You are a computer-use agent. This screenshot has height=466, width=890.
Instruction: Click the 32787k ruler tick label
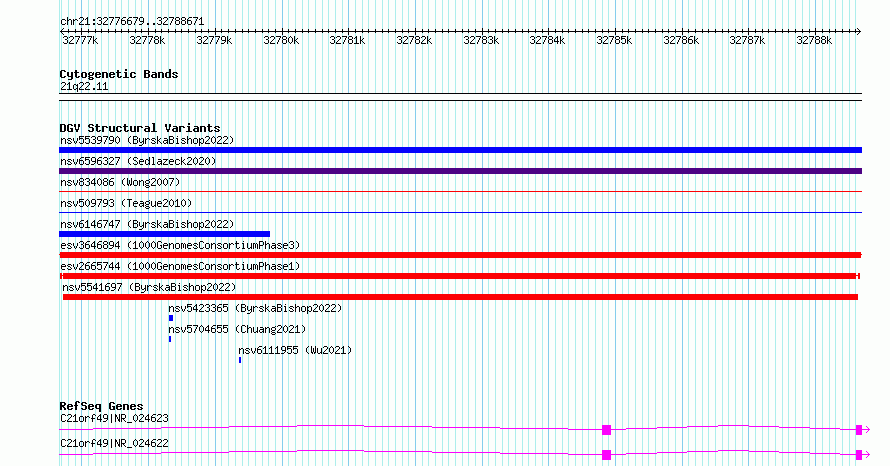coord(747,40)
